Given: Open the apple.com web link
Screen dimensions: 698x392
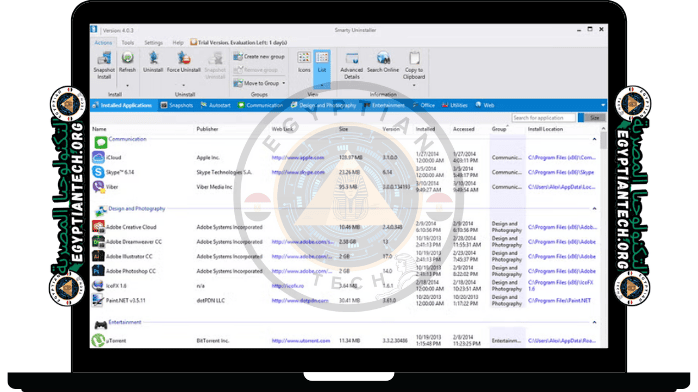Looking at the screenshot, I should (298, 158).
